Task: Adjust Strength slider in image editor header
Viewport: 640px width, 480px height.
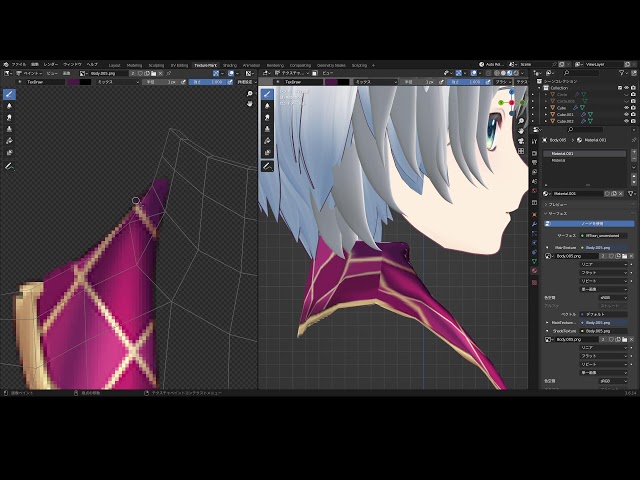Action: click(x=208, y=82)
